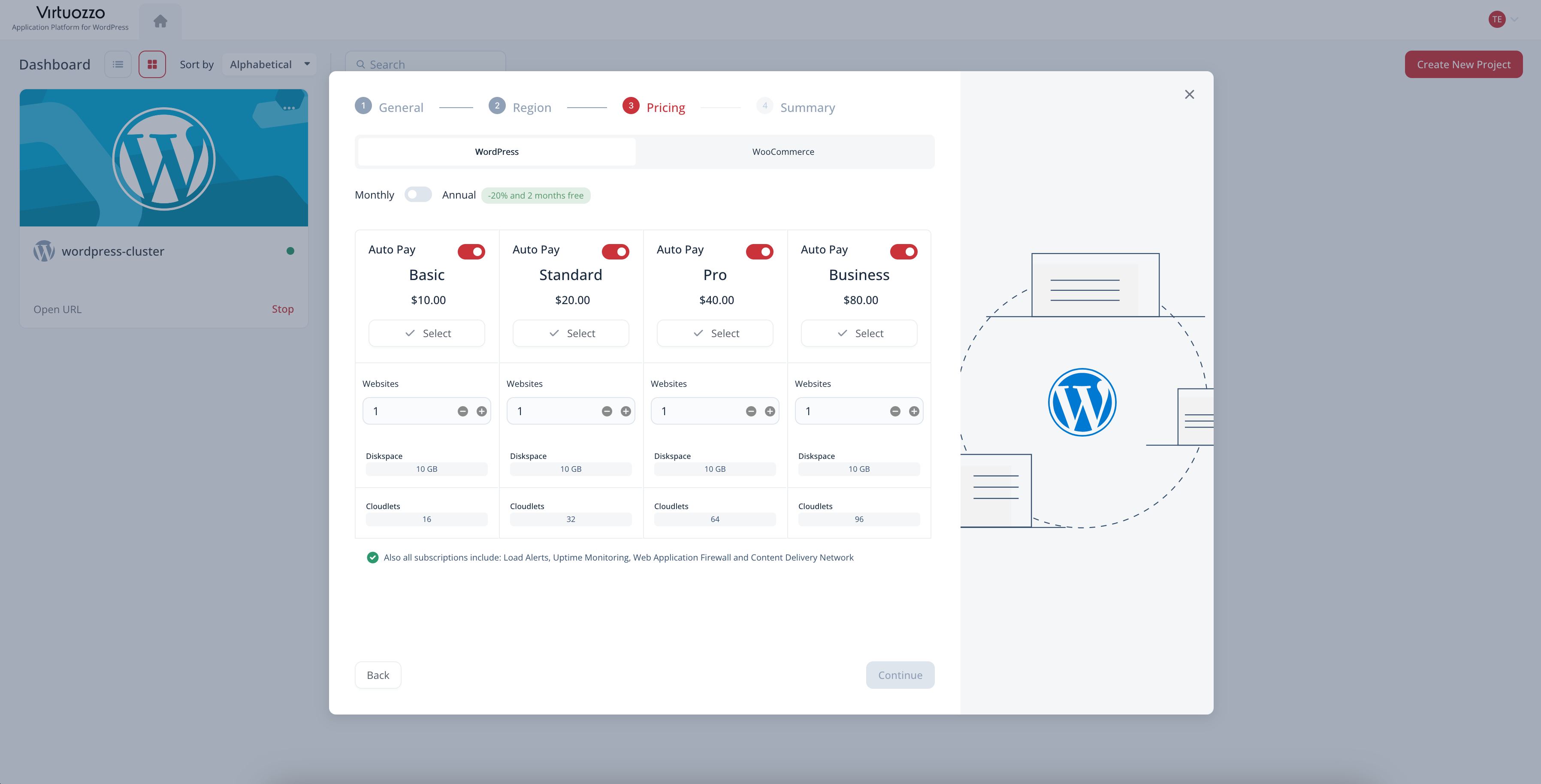This screenshot has height=784, width=1541.
Task: Open wordpress-cluster three-dots menu
Action: [x=289, y=108]
